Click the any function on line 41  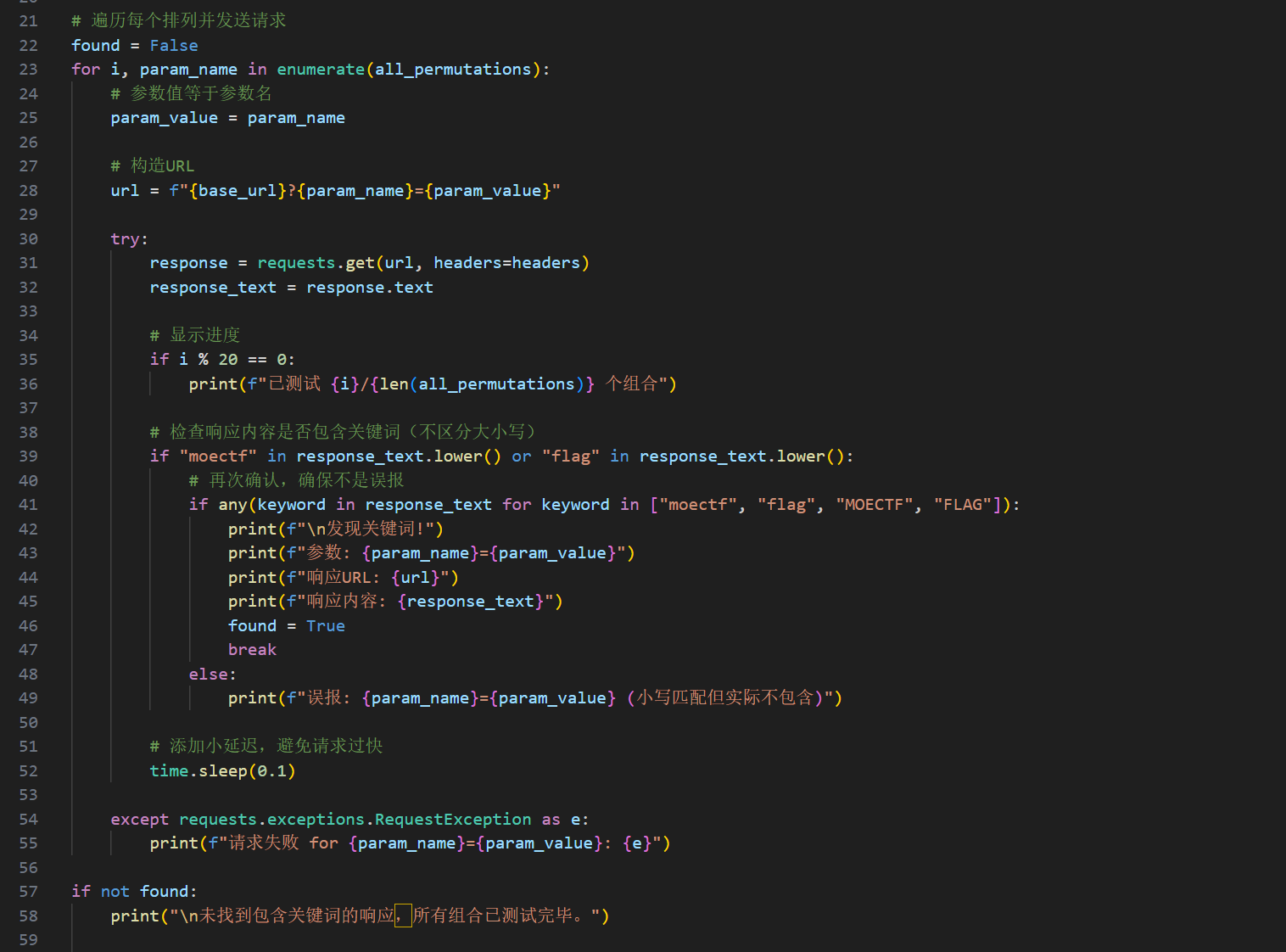point(232,505)
